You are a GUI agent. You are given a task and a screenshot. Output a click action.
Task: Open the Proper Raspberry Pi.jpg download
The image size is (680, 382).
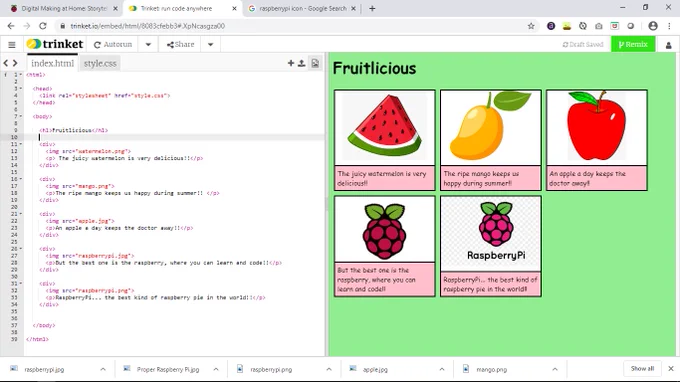(167, 369)
